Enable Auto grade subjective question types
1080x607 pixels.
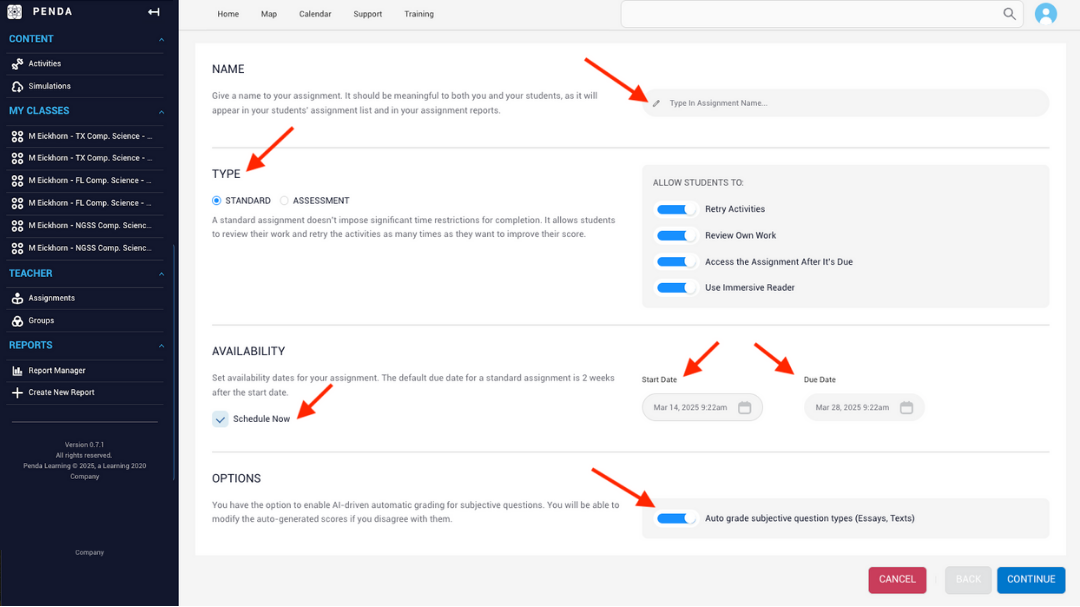[676, 518]
